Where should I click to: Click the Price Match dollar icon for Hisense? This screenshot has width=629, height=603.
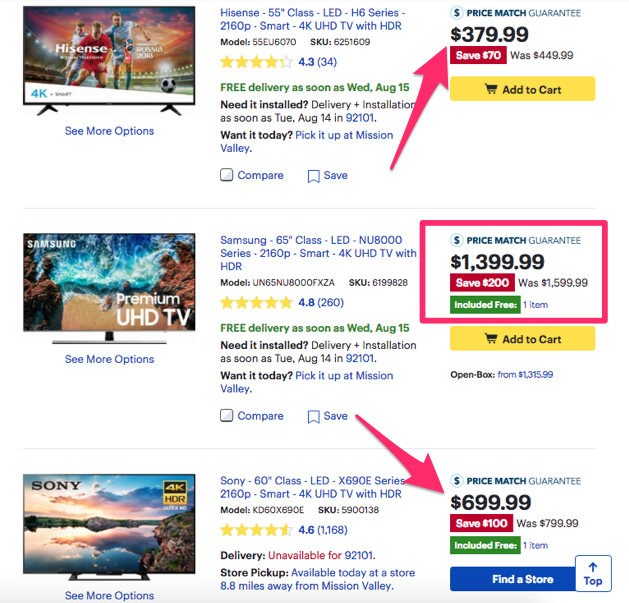coord(457,13)
